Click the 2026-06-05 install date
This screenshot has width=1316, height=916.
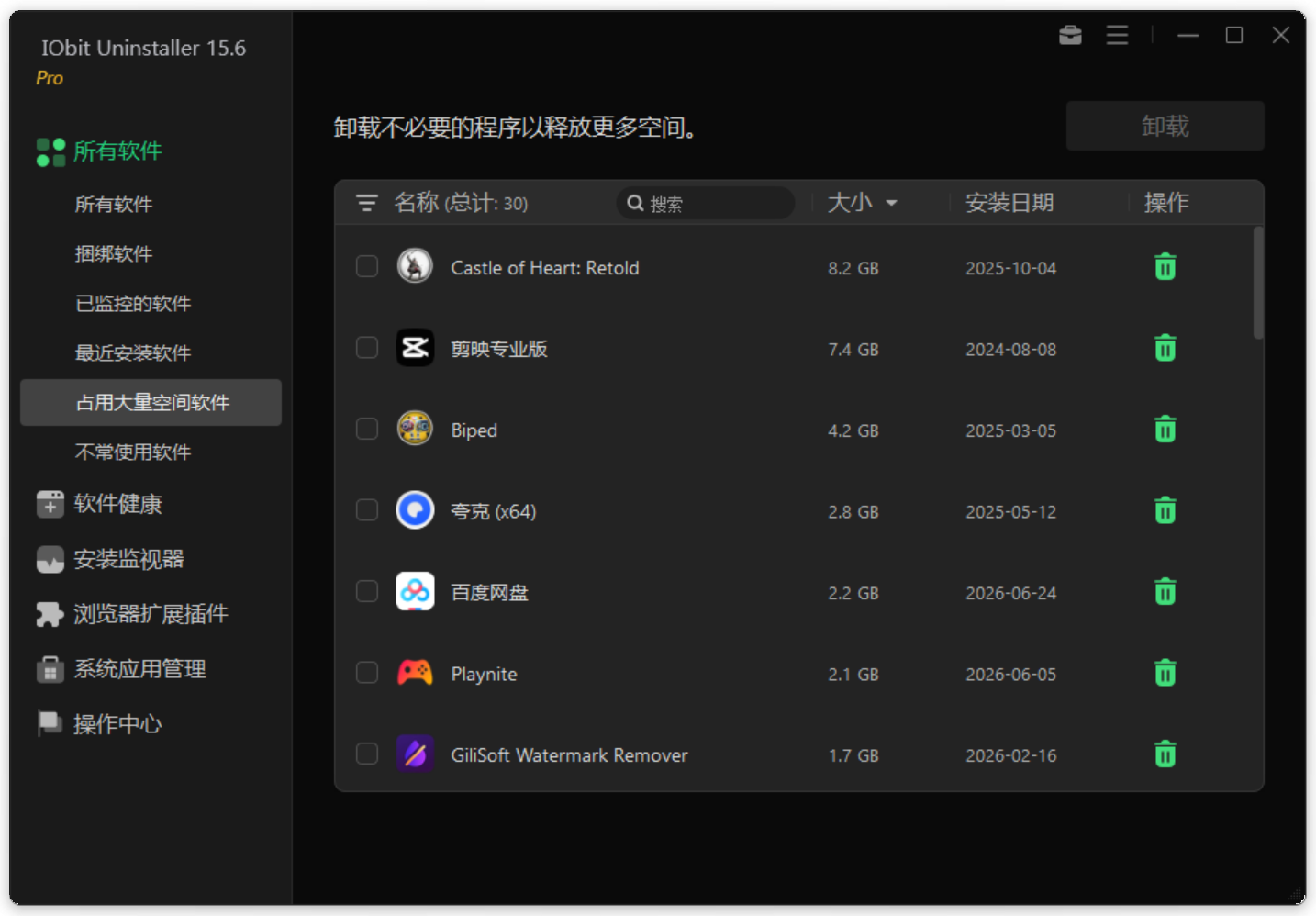[1011, 675]
